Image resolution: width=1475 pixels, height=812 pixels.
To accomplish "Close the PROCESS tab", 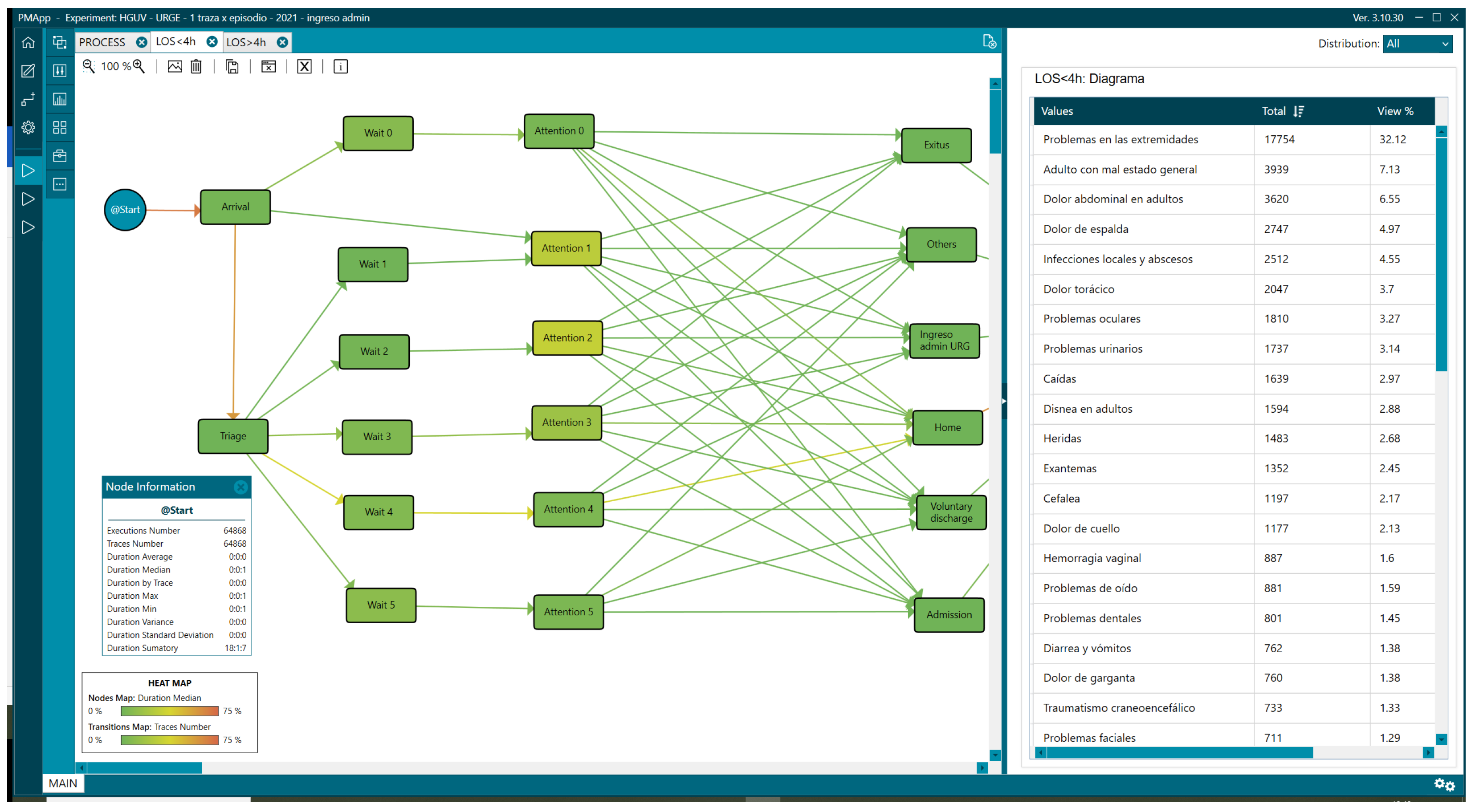I will tap(142, 42).
